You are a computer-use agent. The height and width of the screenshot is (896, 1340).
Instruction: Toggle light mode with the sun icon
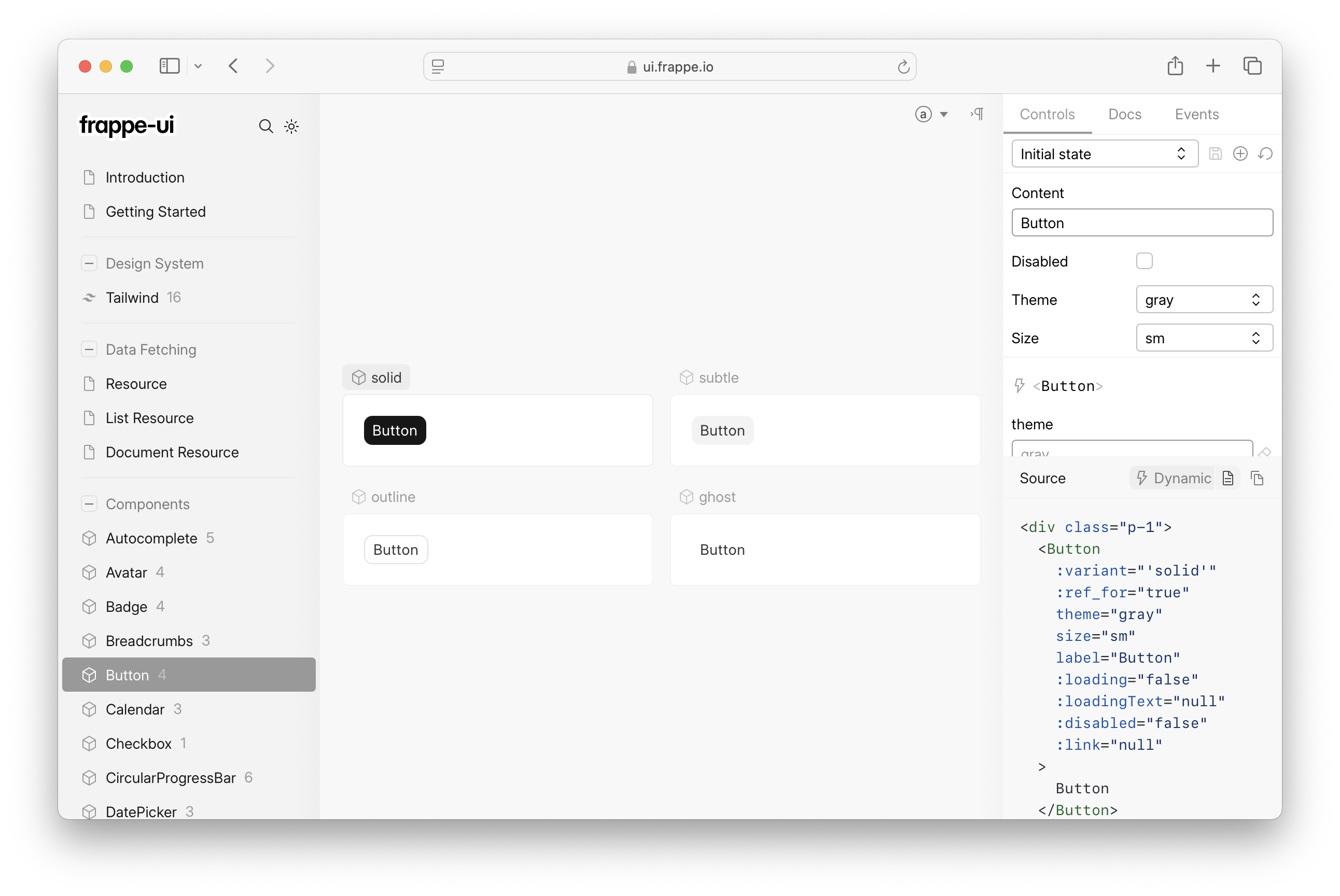click(291, 125)
